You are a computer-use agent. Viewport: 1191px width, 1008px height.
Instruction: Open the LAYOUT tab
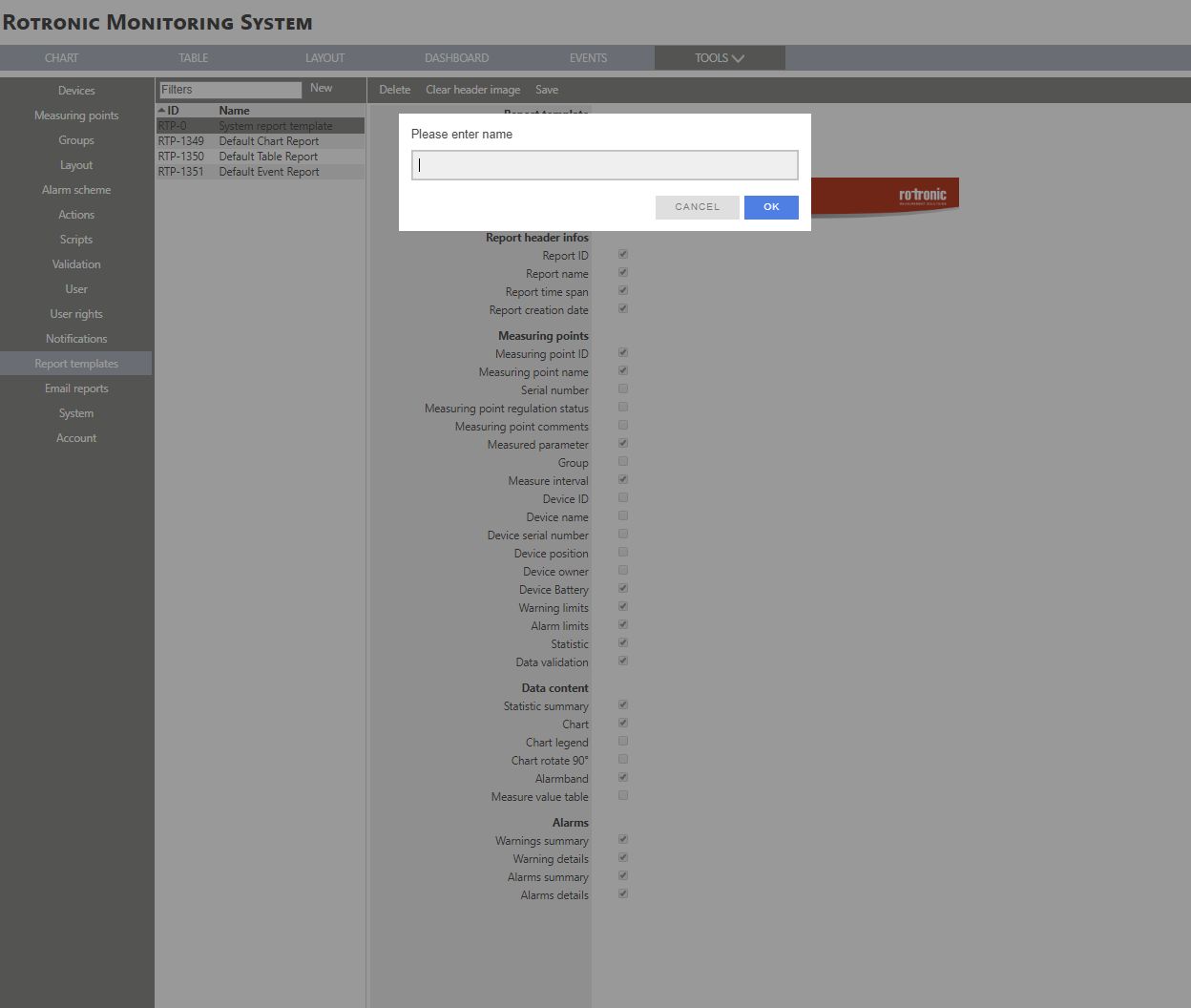coord(325,58)
